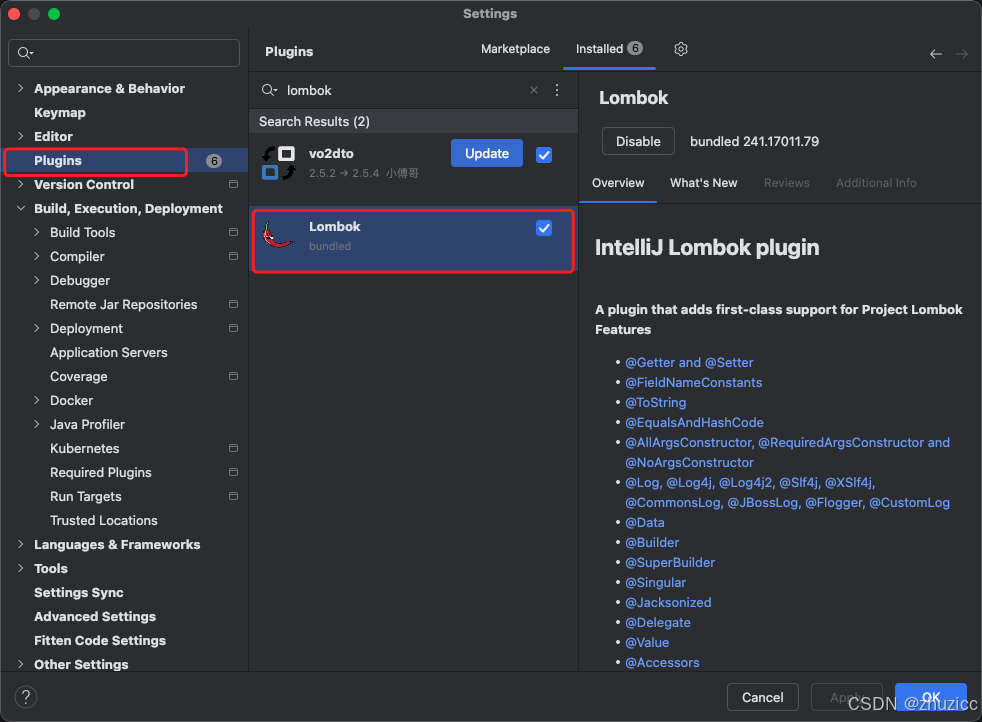Image resolution: width=982 pixels, height=722 pixels.
Task: Click the Plugins count badge 6
Action: tap(214, 161)
